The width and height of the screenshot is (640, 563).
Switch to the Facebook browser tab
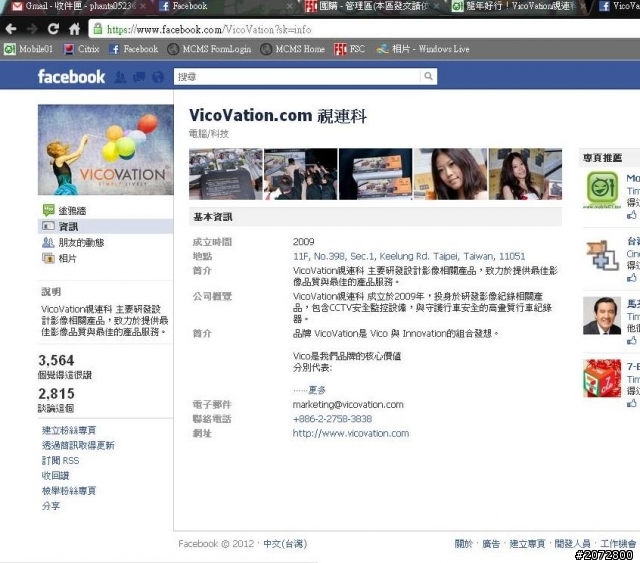[224, 6]
